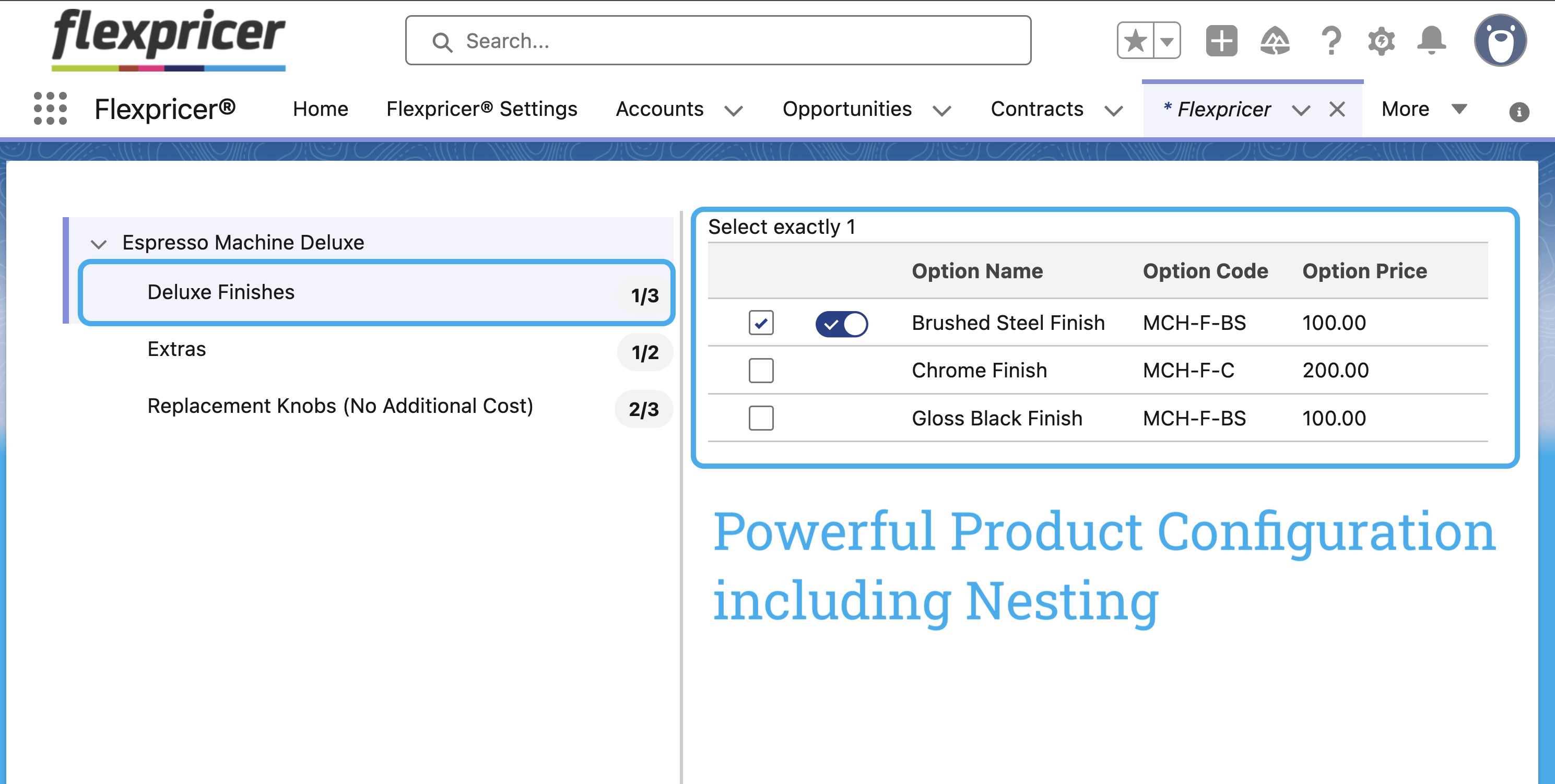Select the Extras option group
Viewport: 1555px width, 784px height.
click(176, 349)
